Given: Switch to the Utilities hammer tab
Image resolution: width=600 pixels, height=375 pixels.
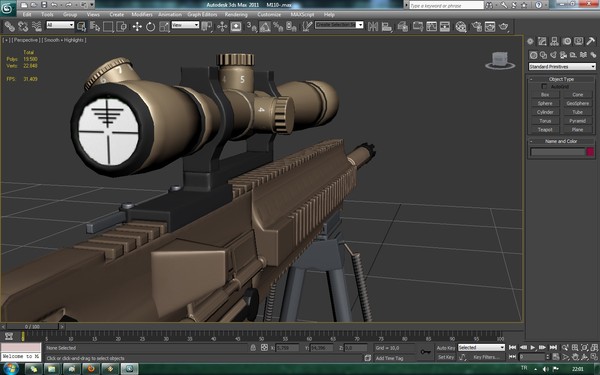Looking at the screenshot, I should pyautogui.click(x=590, y=41).
